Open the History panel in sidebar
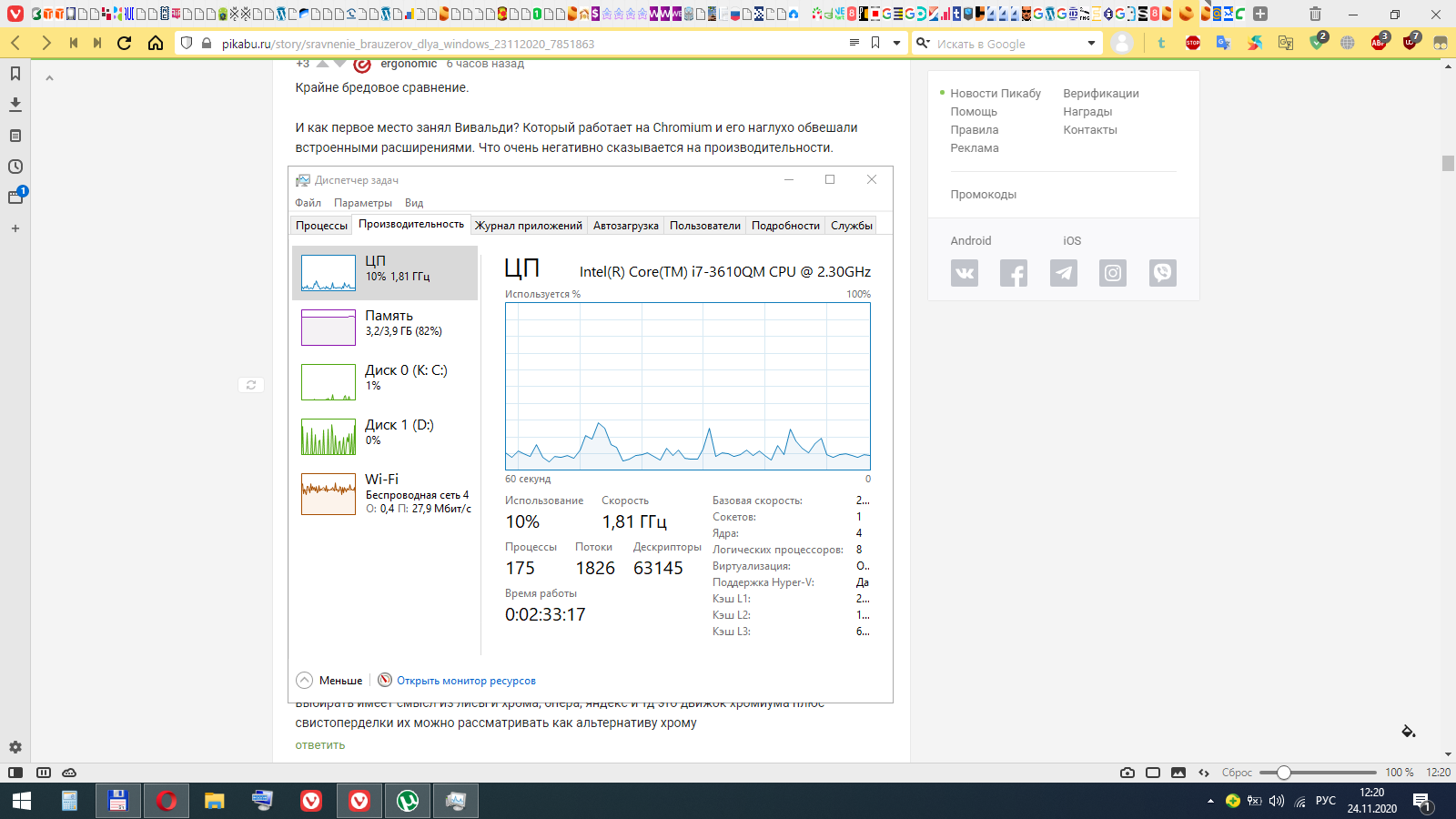This screenshot has width=1456, height=819. pos(15,167)
